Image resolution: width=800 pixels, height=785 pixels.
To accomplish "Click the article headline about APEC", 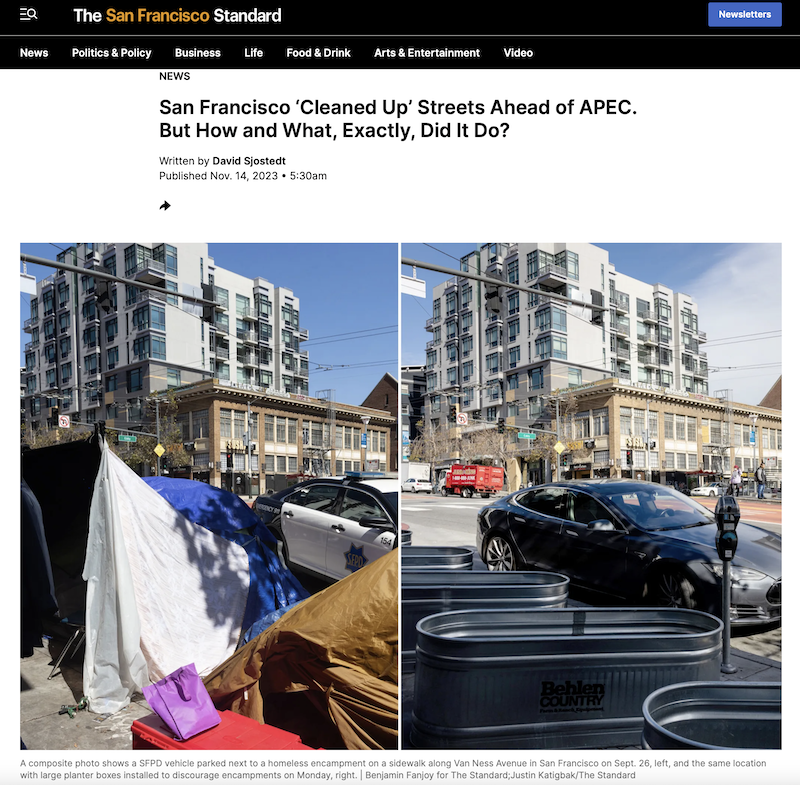I will pos(398,118).
